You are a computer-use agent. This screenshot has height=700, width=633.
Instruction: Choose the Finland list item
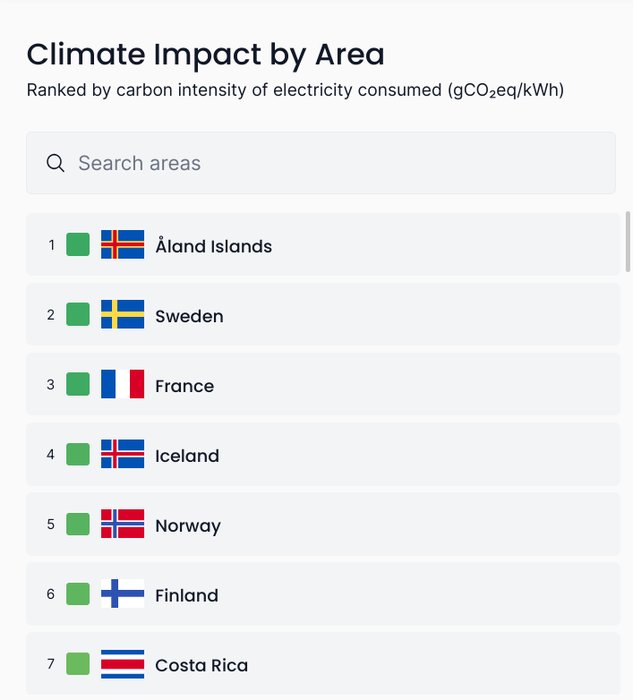pyautogui.click(x=323, y=594)
